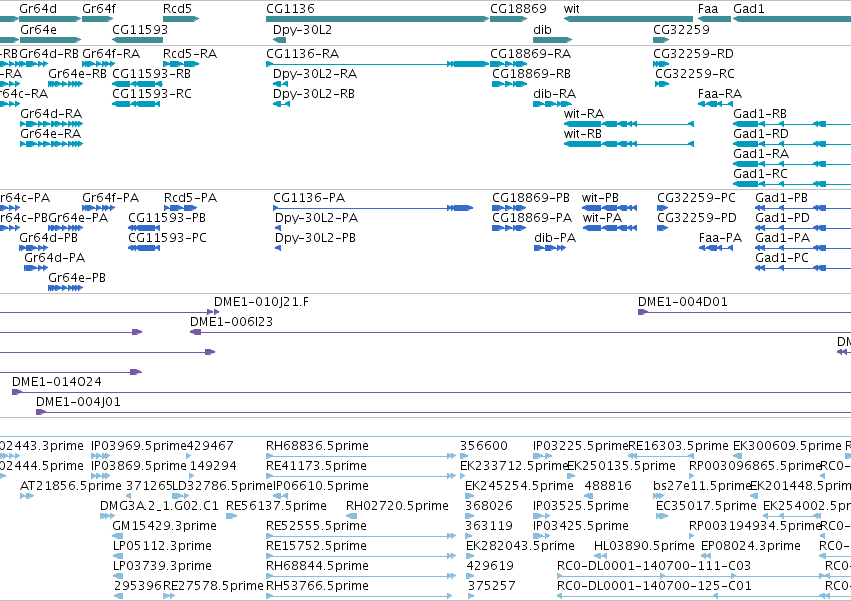Select BAC clone DME1-006I23
The height and width of the screenshot is (601, 851).
coord(231,322)
